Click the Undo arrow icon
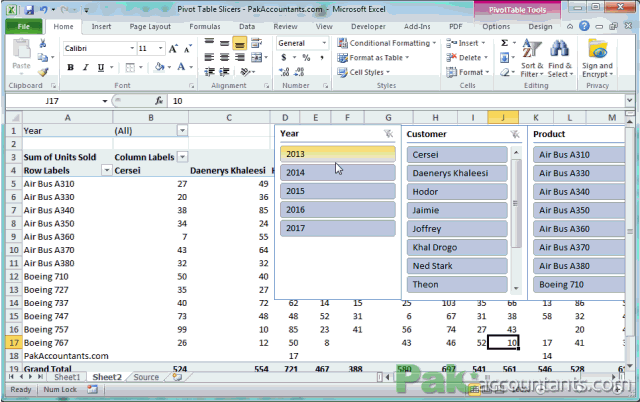This screenshot has width=640, height=402. pos(43,9)
